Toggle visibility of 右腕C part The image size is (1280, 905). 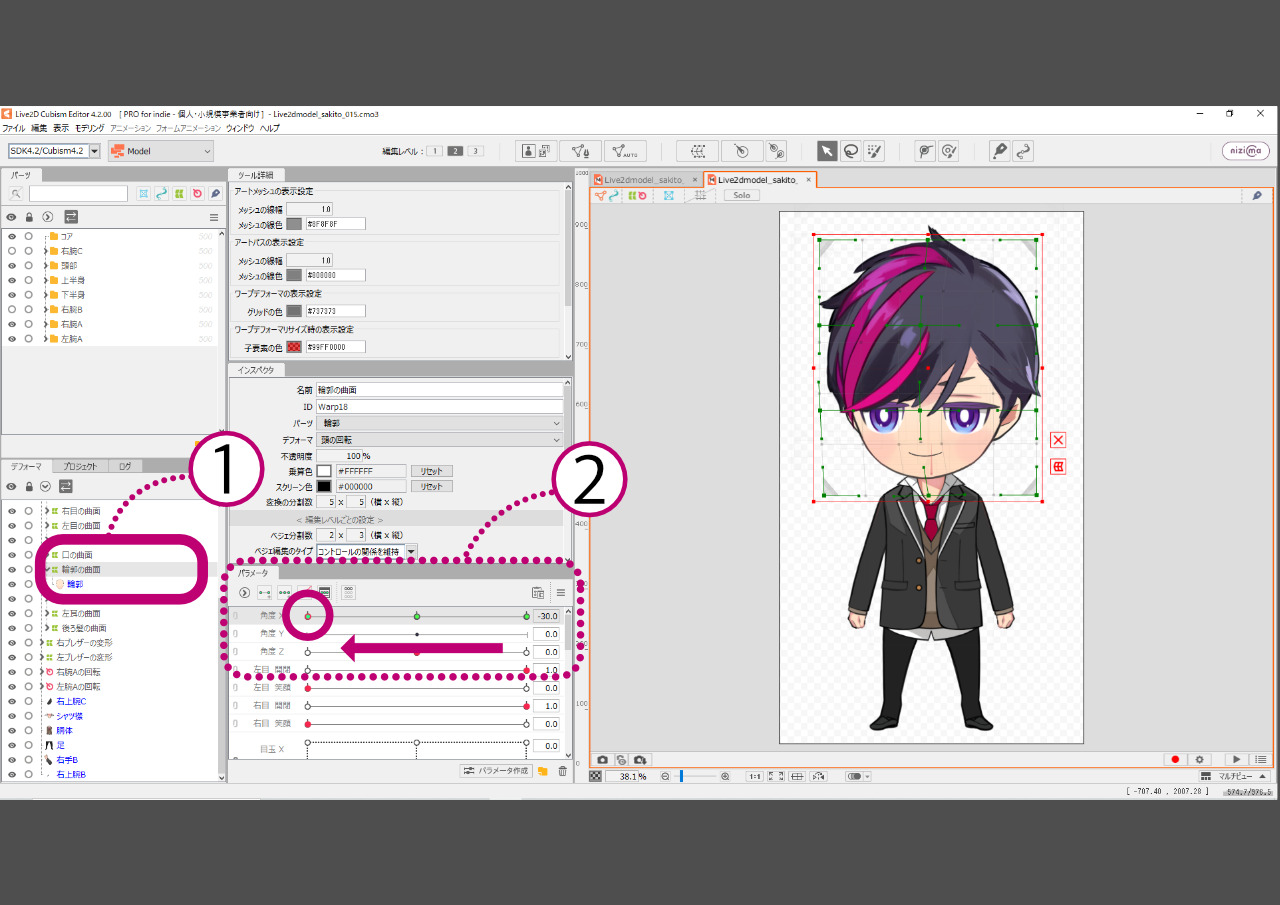pyautogui.click(x=12, y=251)
